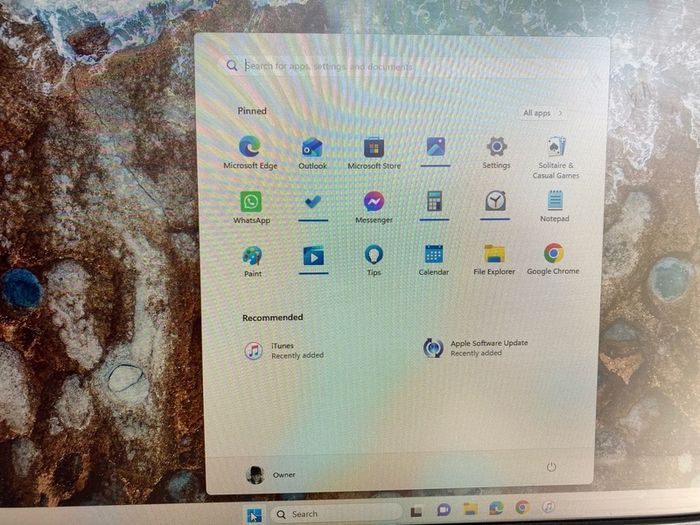
Task: Open iTunes on the taskbar
Action: click(548, 506)
